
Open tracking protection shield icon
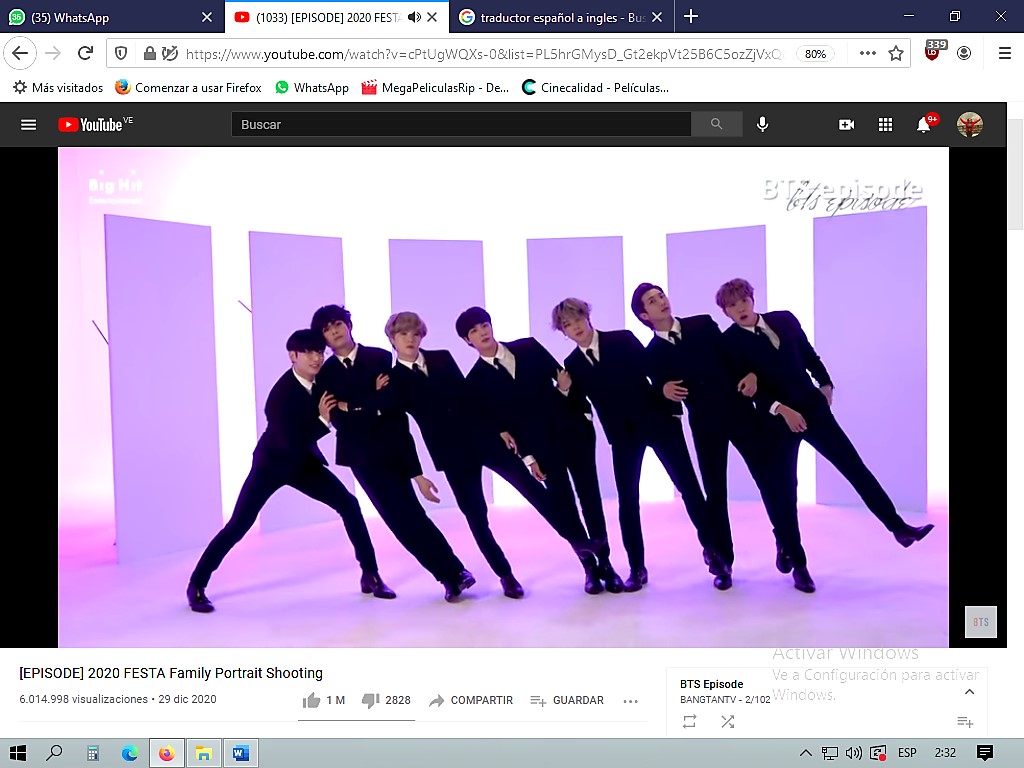click(121, 54)
